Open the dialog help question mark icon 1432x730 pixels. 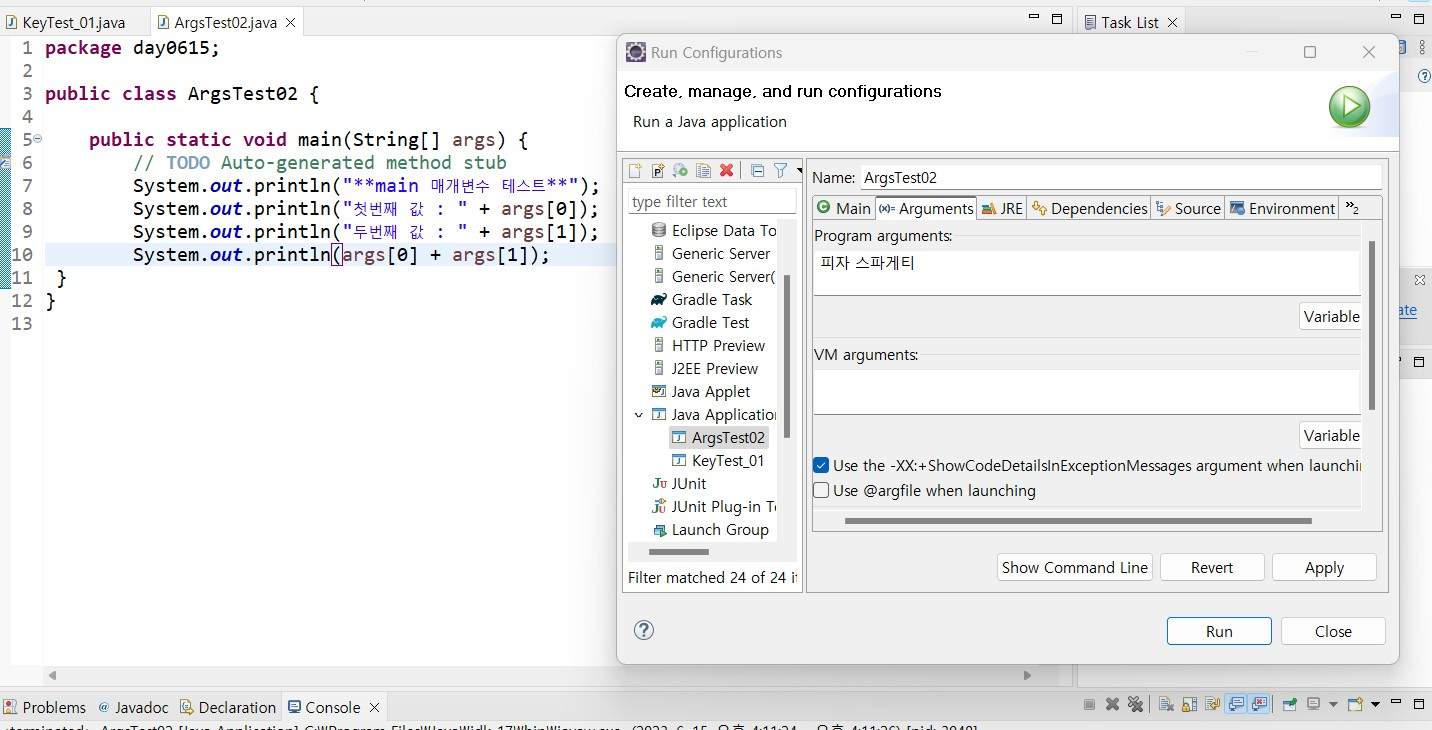tap(644, 630)
